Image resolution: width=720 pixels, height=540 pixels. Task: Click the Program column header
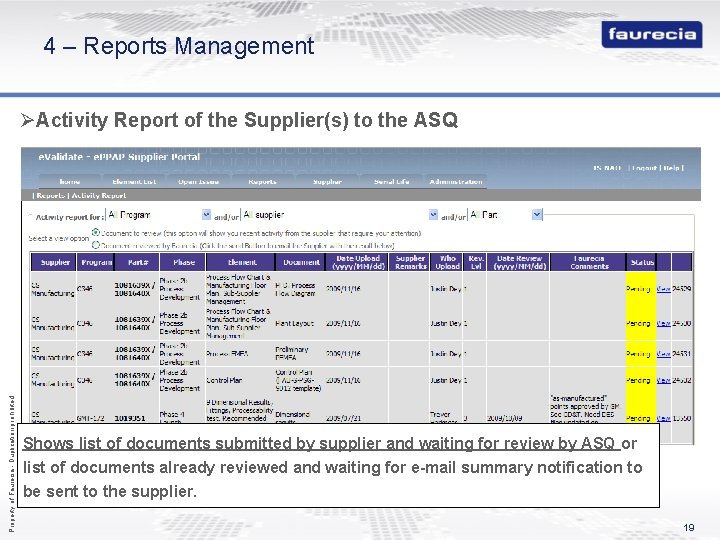(x=96, y=262)
